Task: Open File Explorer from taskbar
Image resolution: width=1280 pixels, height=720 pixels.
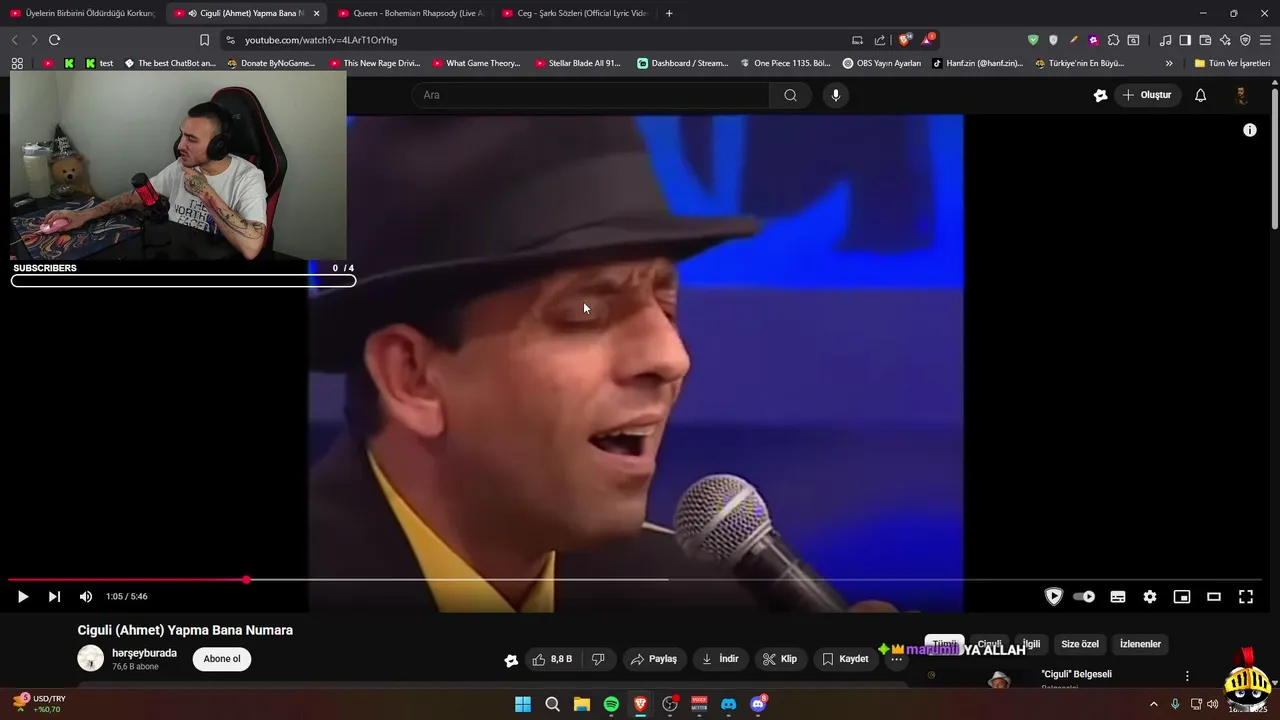Action: 582,704
